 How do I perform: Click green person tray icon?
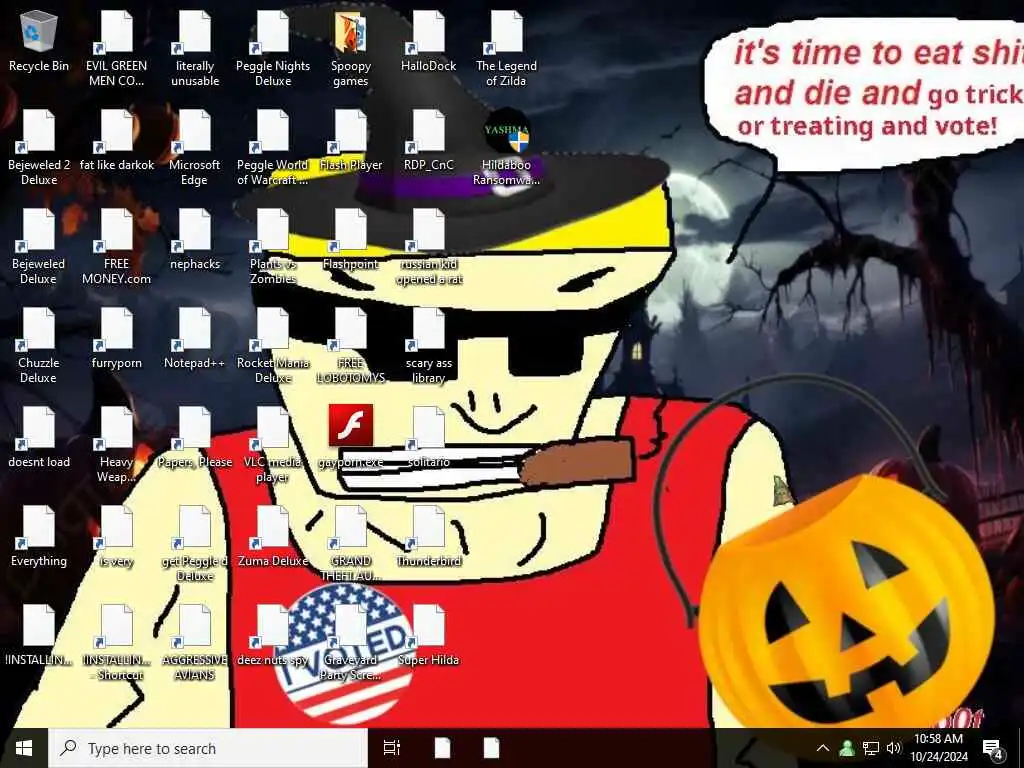pos(847,748)
